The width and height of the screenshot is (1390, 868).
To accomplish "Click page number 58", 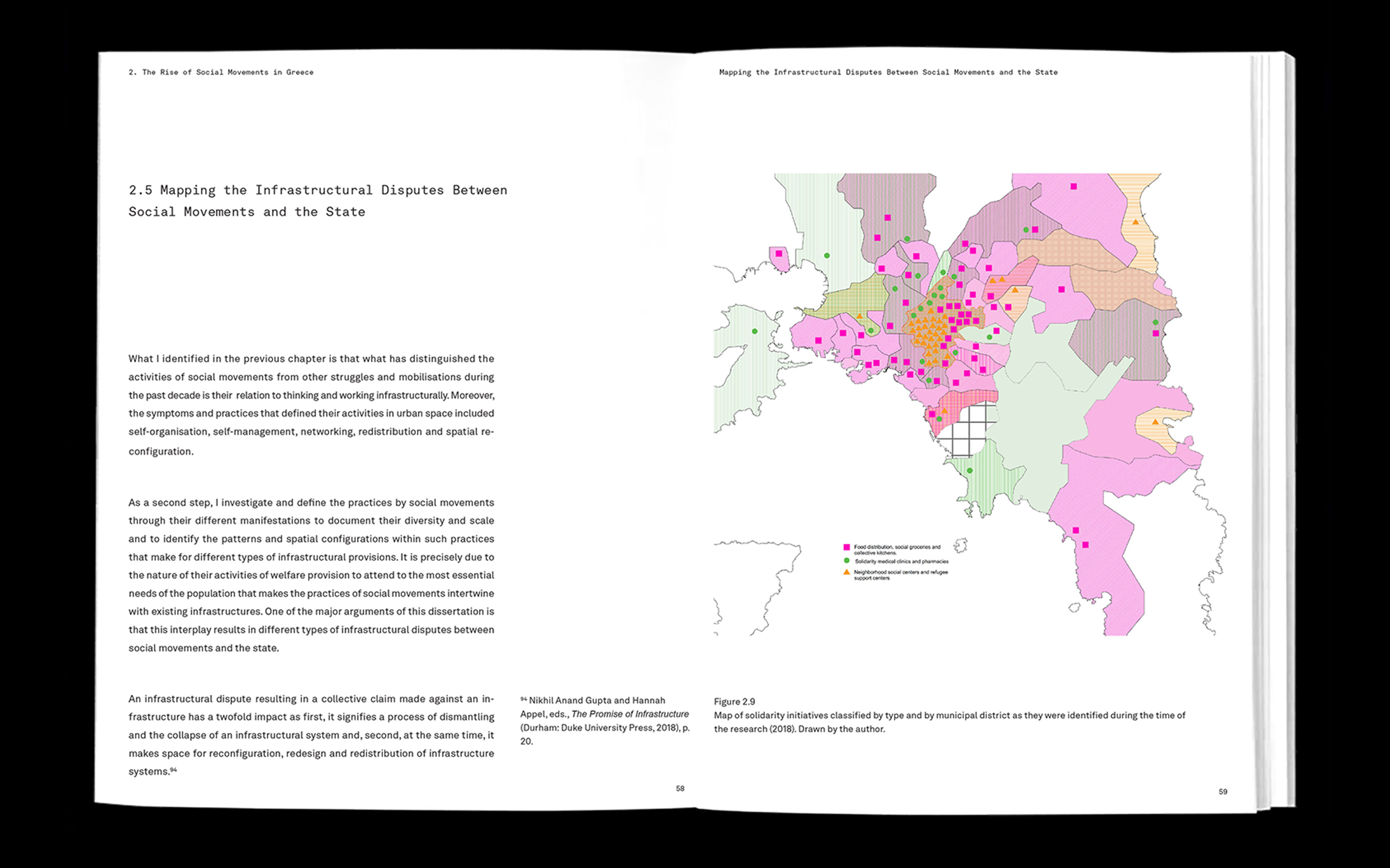I will (680, 788).
